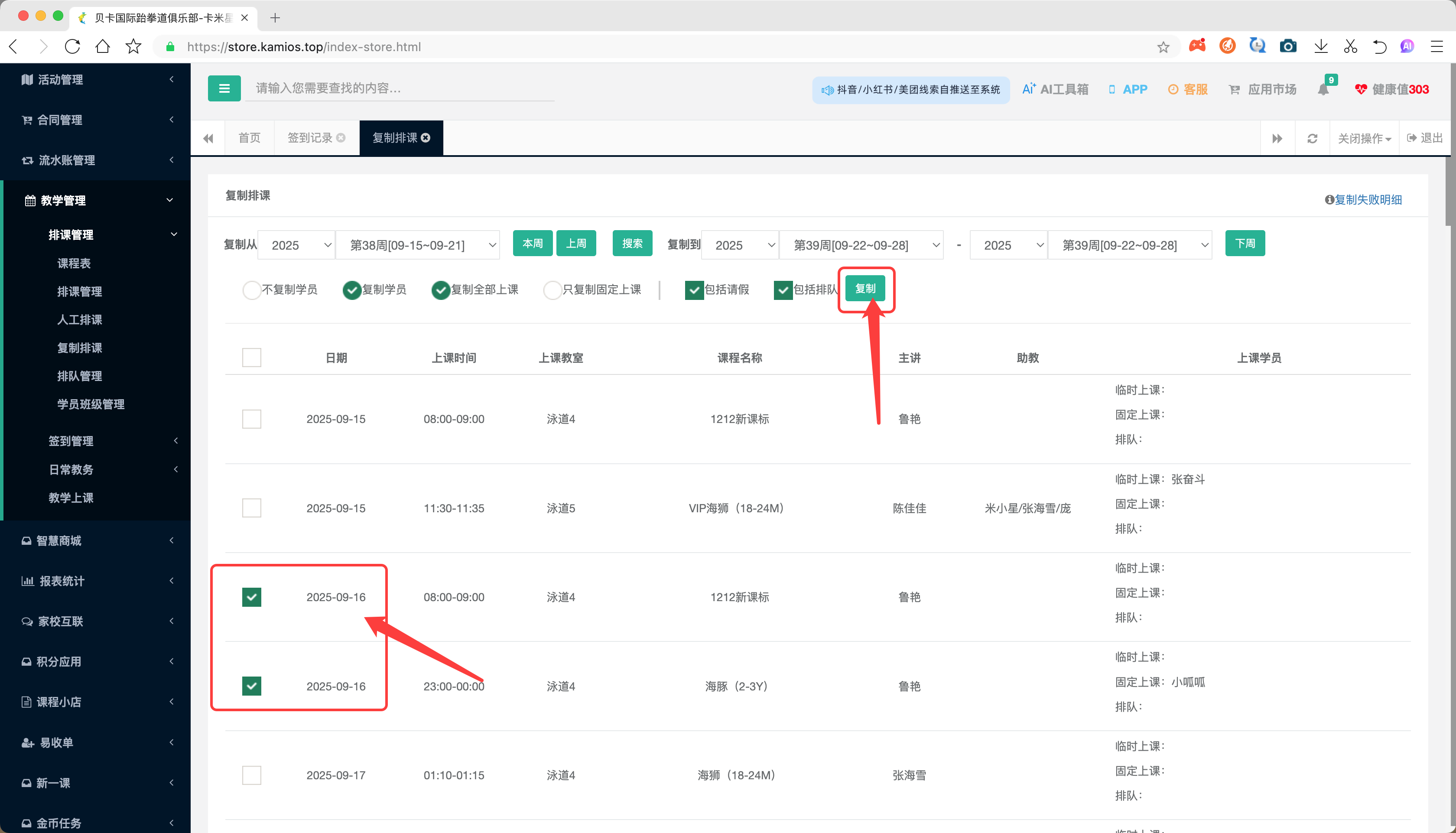
Task: Click the browser reload icon
Action: tap(73, 46)
